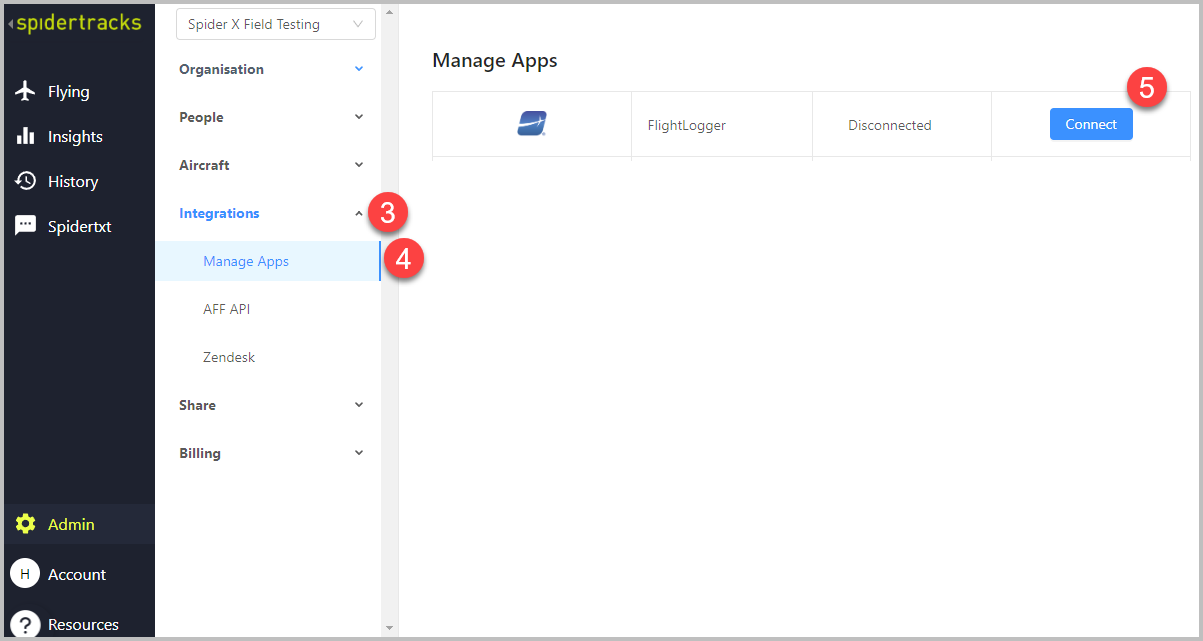Select Manage Apps in the sidebar
This screenshot has width=1203, height=641.
(x=268, y=261)
